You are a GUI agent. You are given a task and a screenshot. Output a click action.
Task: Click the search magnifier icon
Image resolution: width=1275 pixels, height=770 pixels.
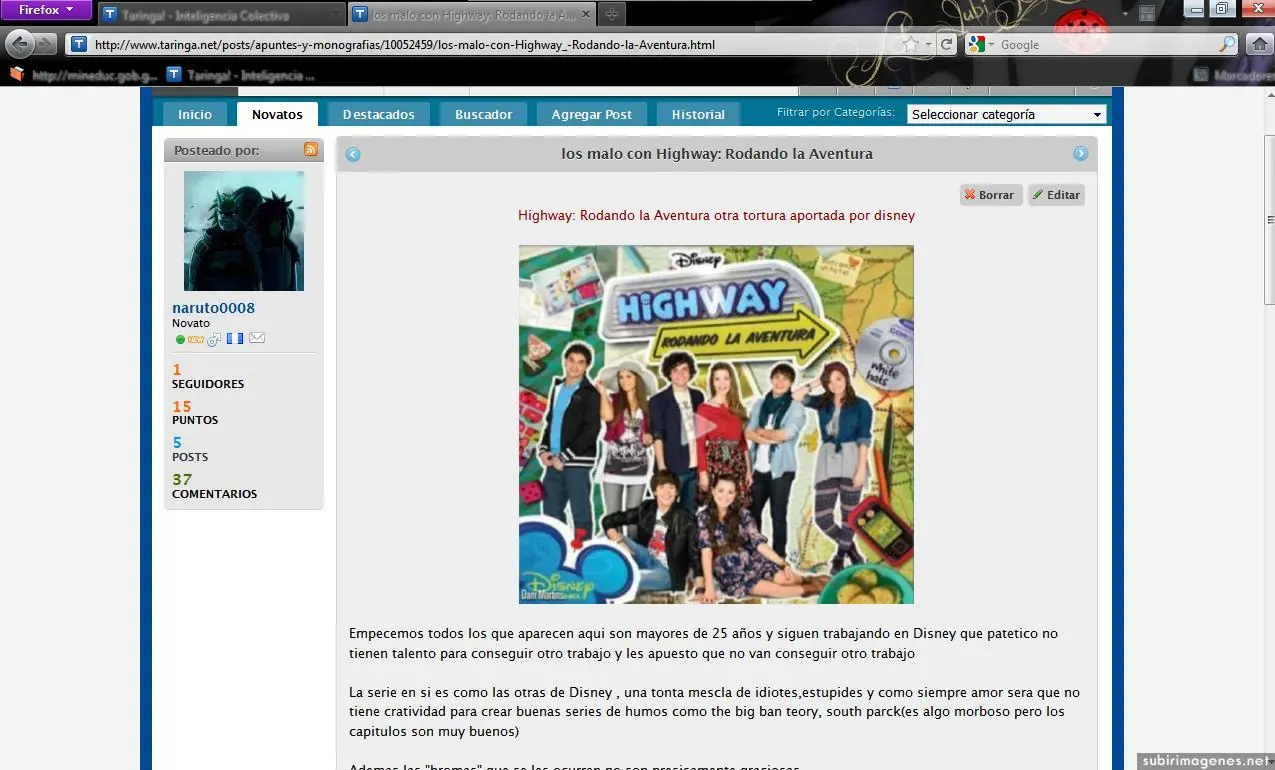(x=1227, y=44)
